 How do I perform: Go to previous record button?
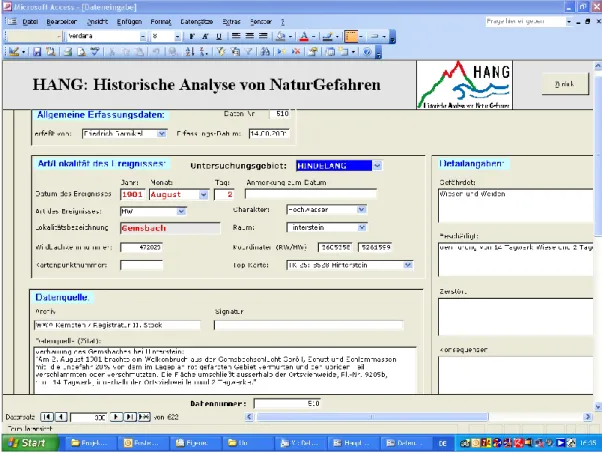tap(61, 417)
